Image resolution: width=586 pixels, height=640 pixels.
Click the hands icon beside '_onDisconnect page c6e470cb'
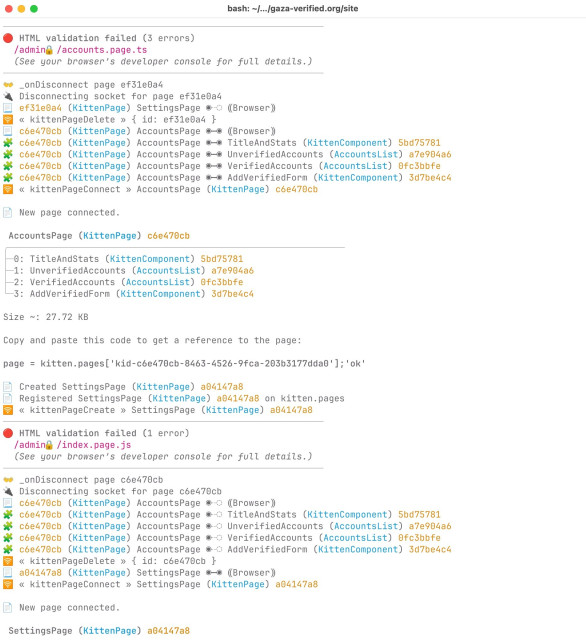(x=8, y=480)
